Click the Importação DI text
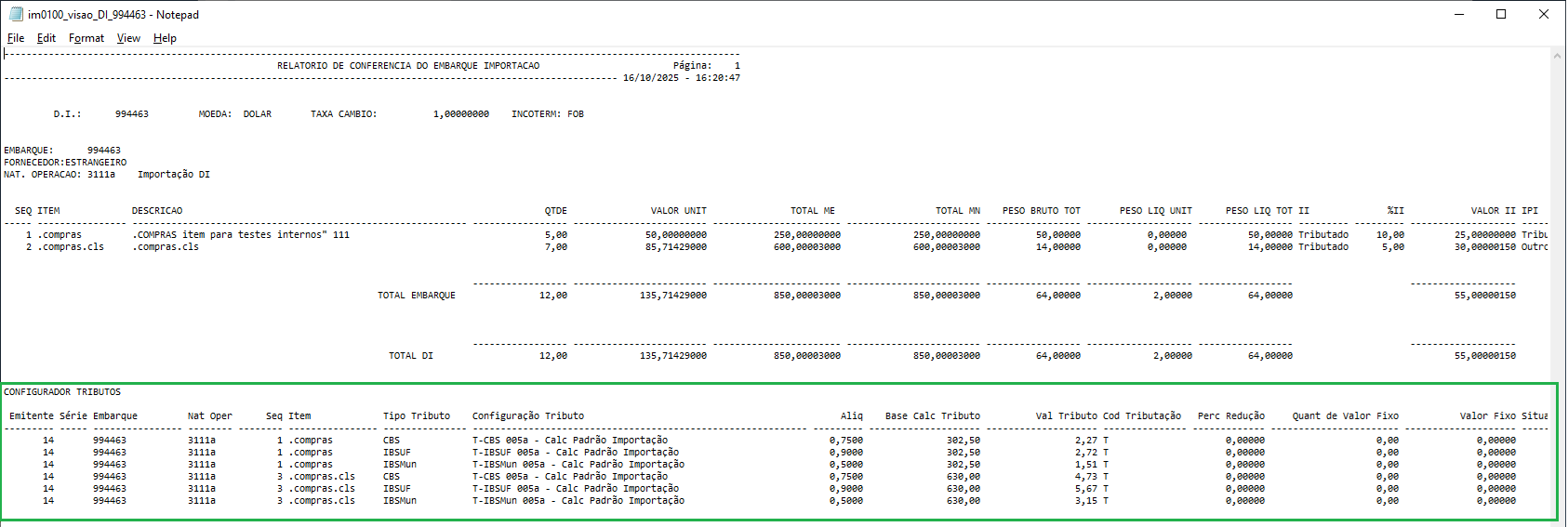 pyautogui.click(x=174, y=175)
